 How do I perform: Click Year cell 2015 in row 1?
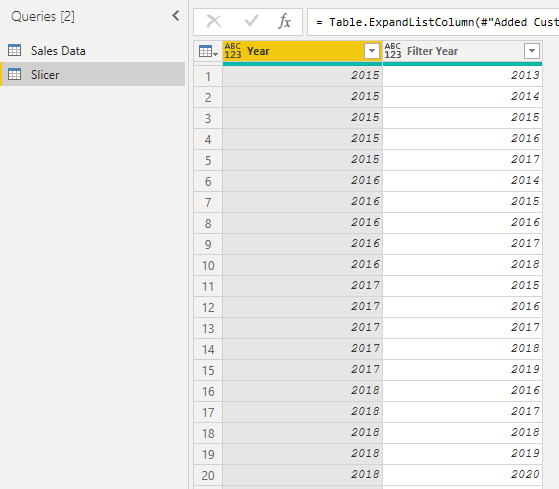302,76
